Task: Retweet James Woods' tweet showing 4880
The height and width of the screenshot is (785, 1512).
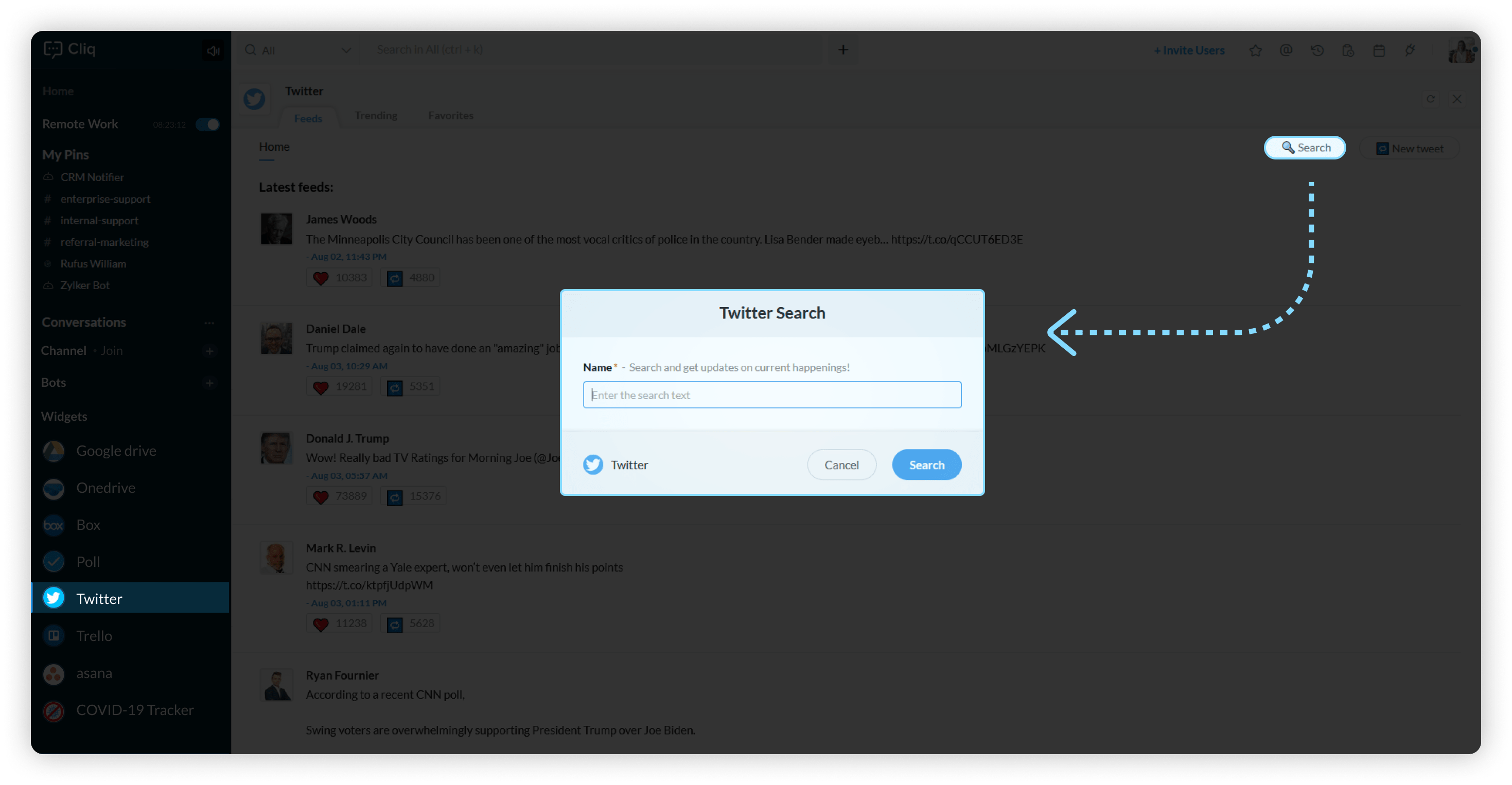Action: (x=410, y=277)
